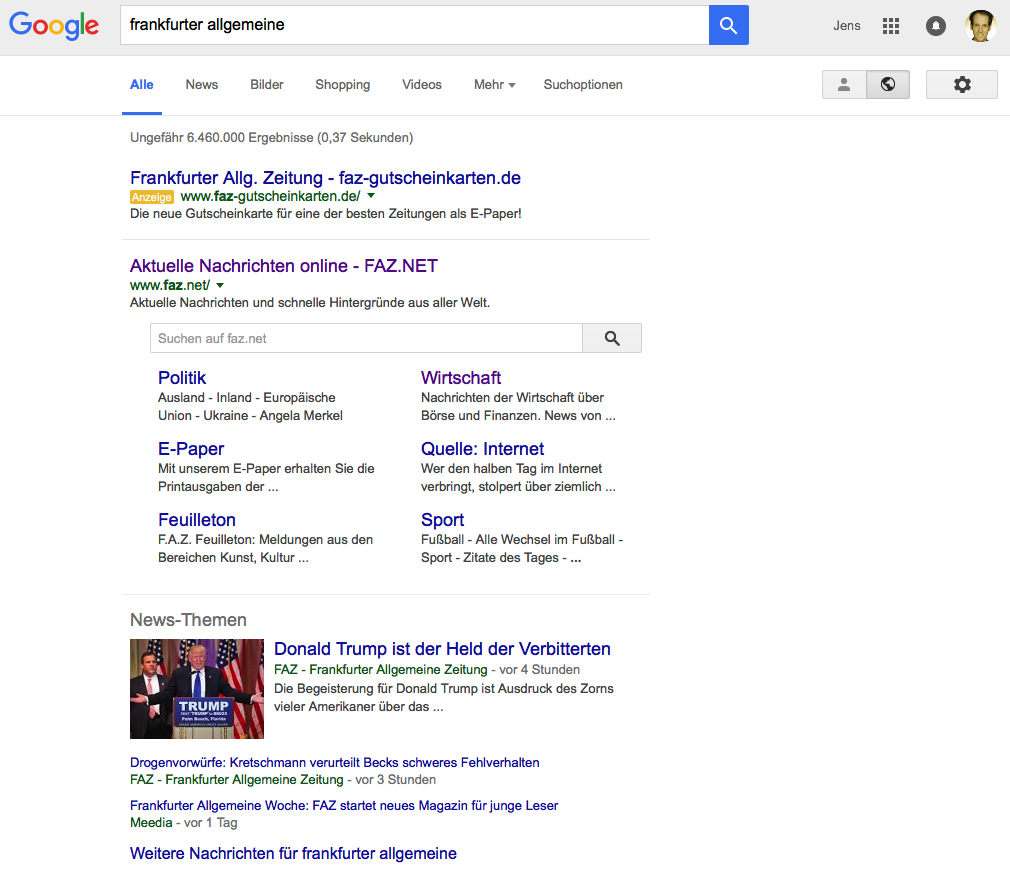Click the Google logo
The height and width of the screenshot is (876, 1010).
click(54, 26)
